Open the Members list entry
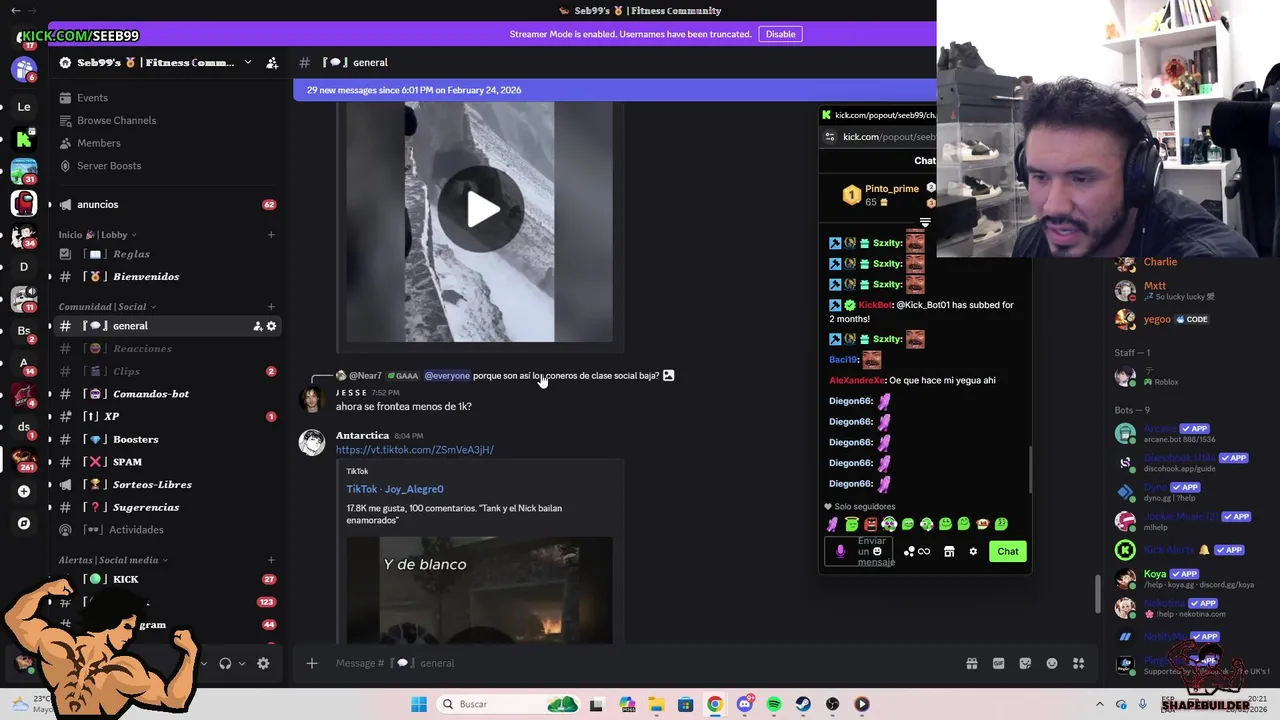1280x720 pixels. click(x=98, y=143)
